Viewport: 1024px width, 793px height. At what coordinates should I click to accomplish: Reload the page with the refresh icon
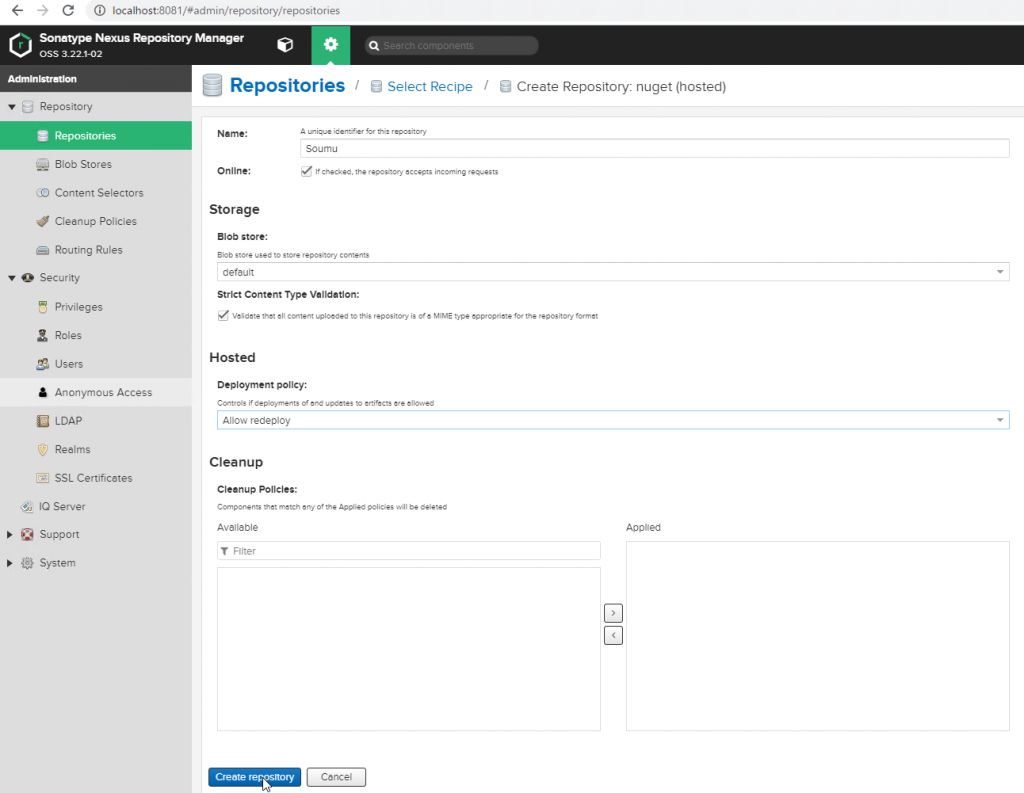click(x=68, y=10)
